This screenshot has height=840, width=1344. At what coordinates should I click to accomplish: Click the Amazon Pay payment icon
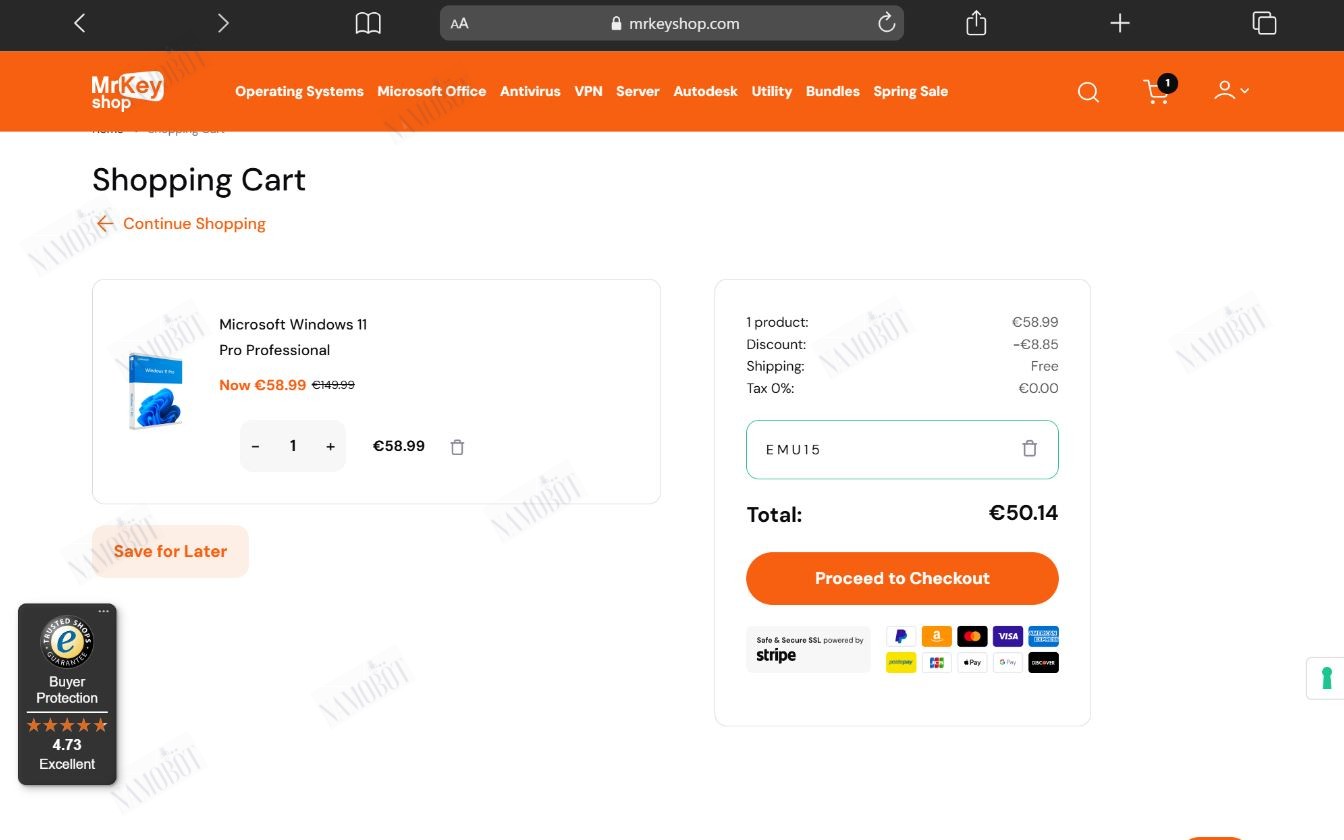tap(937, 636)
